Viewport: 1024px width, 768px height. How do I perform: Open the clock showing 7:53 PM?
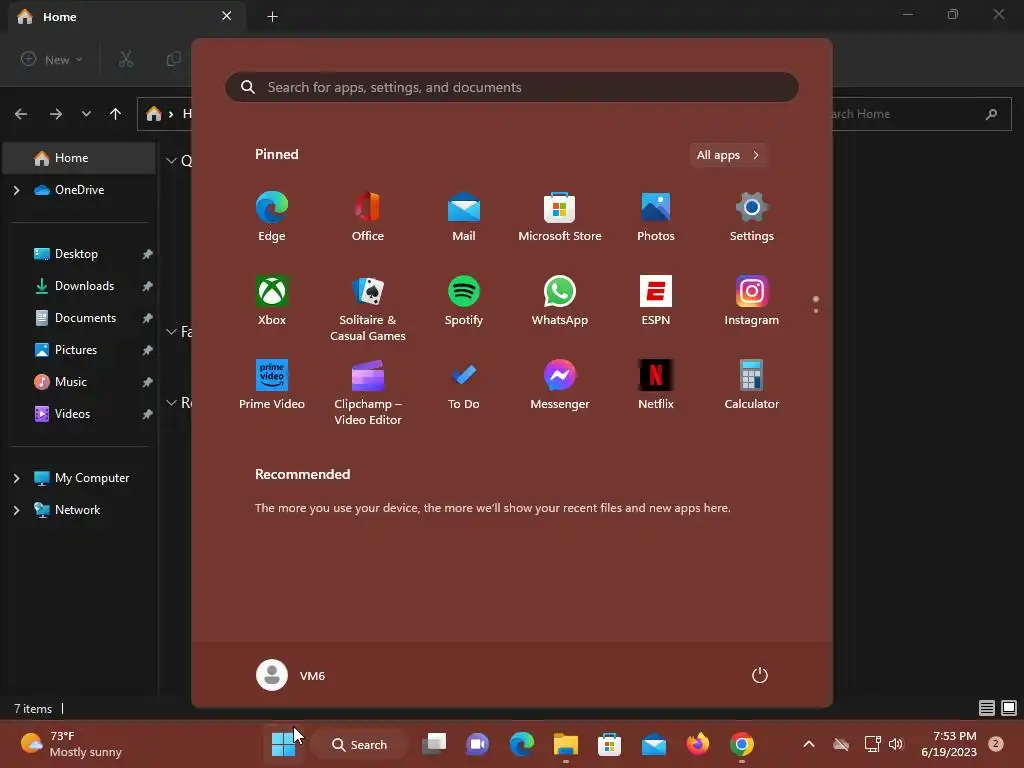(949, 744)
